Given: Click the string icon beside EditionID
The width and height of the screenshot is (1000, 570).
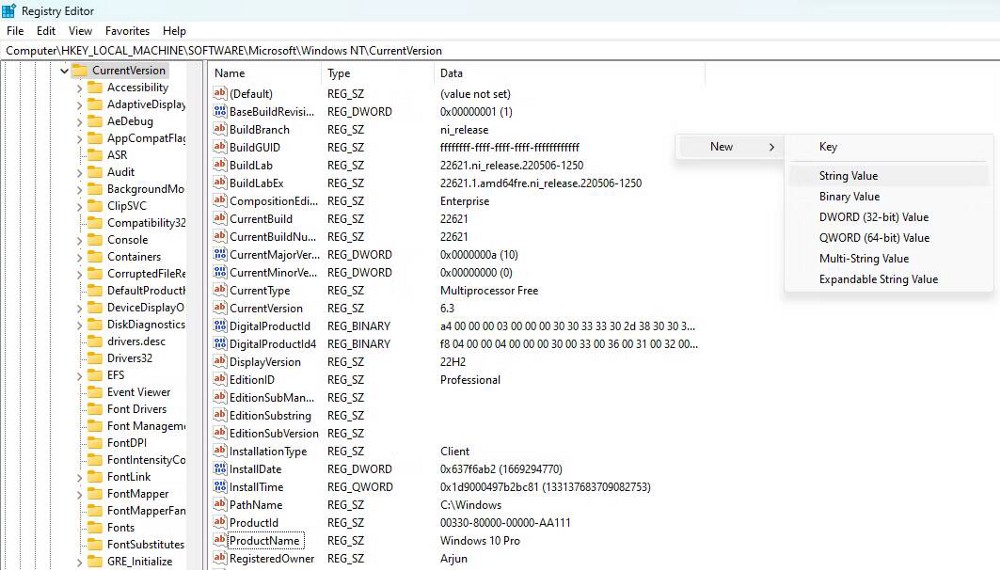Looking at the screenshot, I should (220, 380).
